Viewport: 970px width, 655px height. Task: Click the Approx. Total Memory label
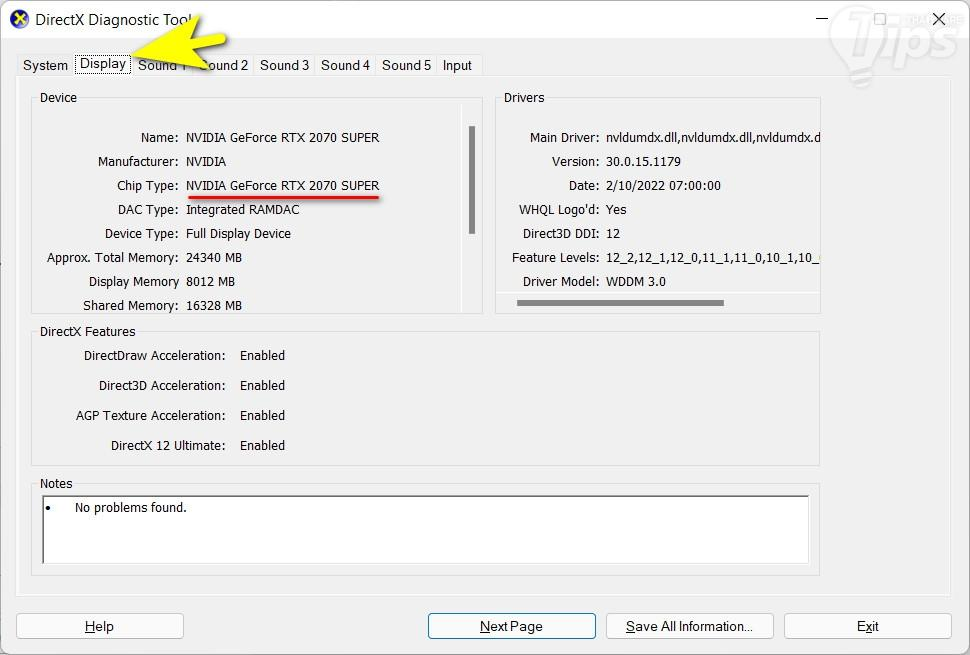pyautogui.click(x=113, y=257)
